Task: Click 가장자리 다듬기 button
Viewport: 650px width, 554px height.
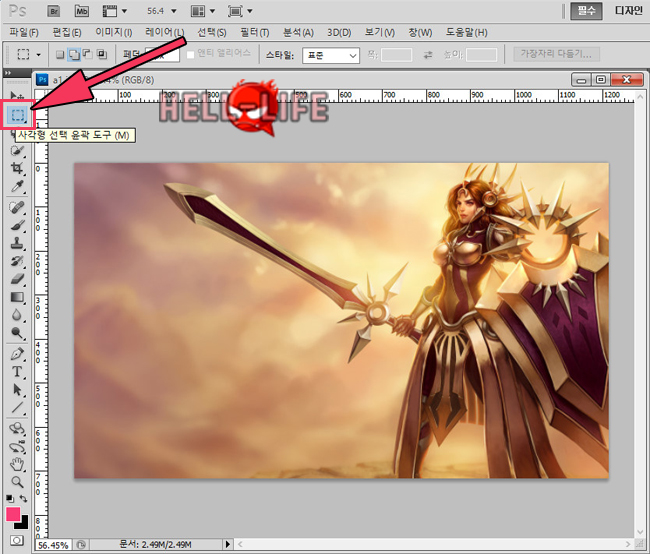Action: pyautogui.click(x=556, y=54)
